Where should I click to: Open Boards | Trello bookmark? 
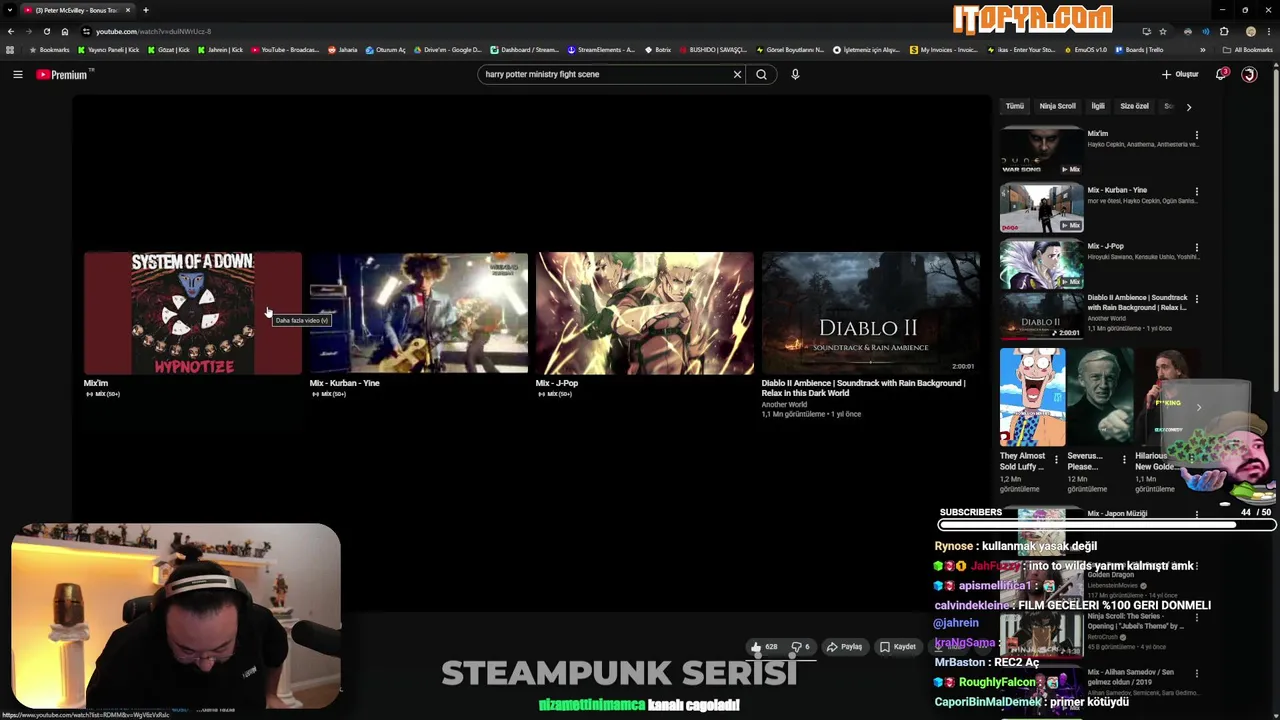pyautogui.click(x=1140, y=50)
